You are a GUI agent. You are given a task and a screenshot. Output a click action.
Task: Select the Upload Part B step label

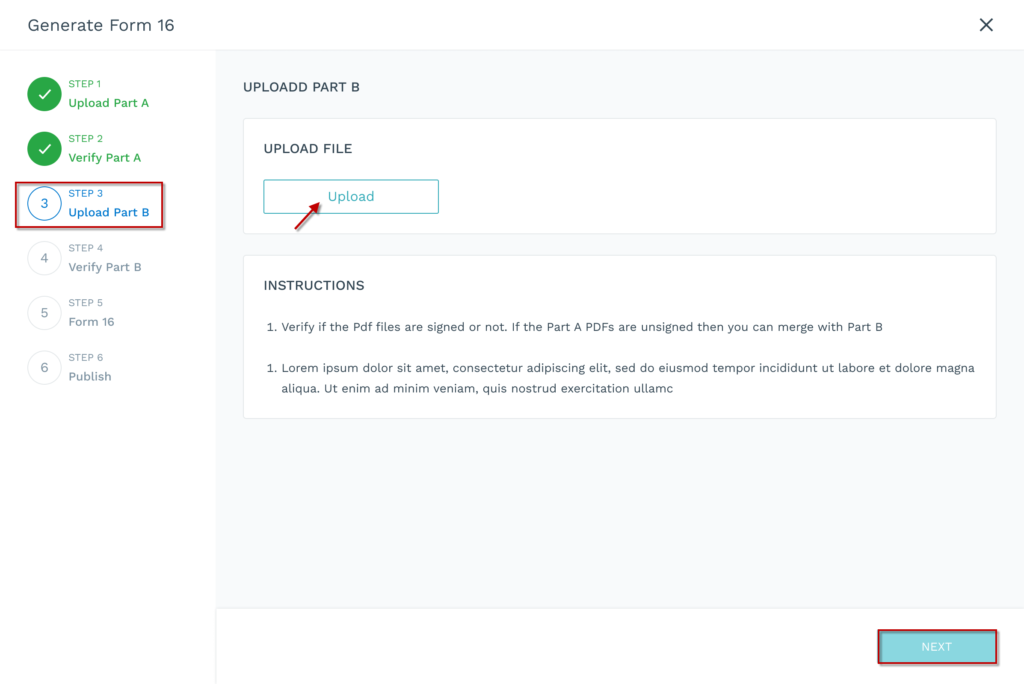(108, 212)
